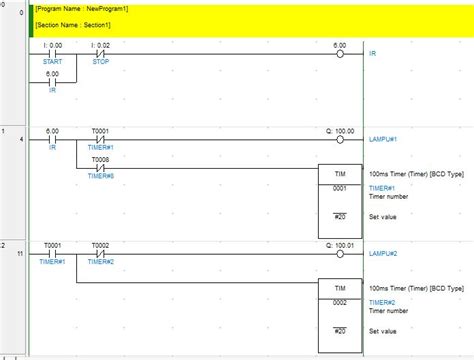Viewport: 474px width, 360px height.
Task: Click the IR contact in rung 1
Action: click(x=52, y=140)
